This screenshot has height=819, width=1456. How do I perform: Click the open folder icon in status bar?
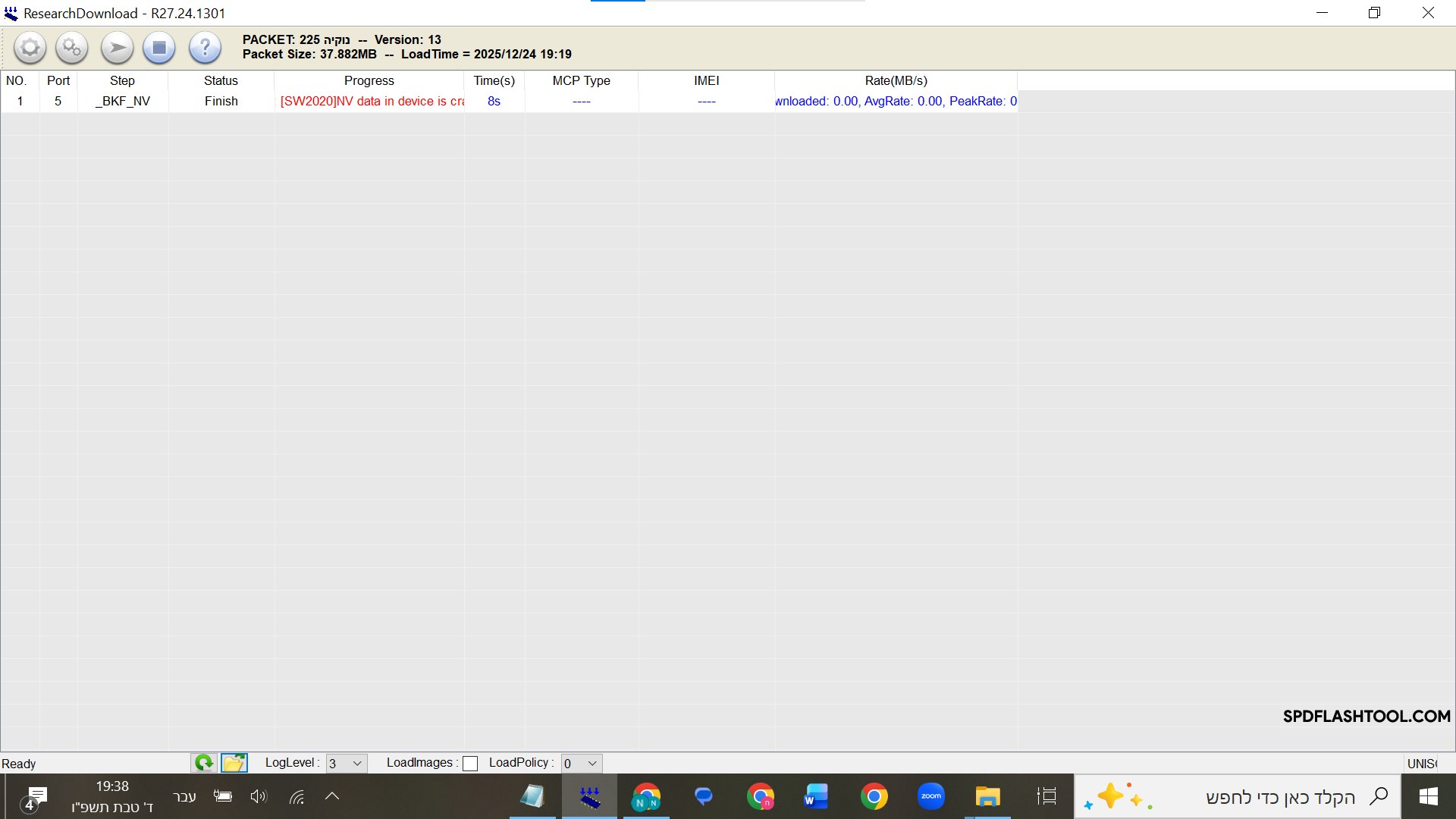pos(234,763)
